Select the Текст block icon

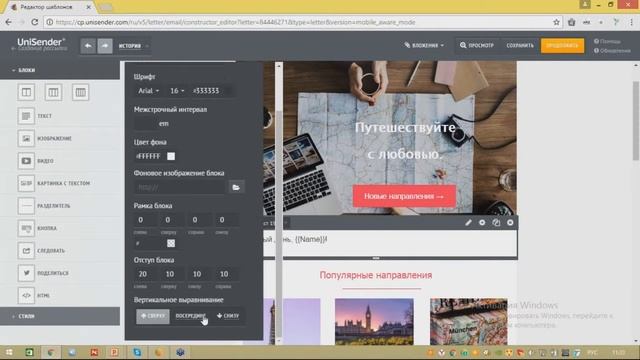[x=26, y=116]
